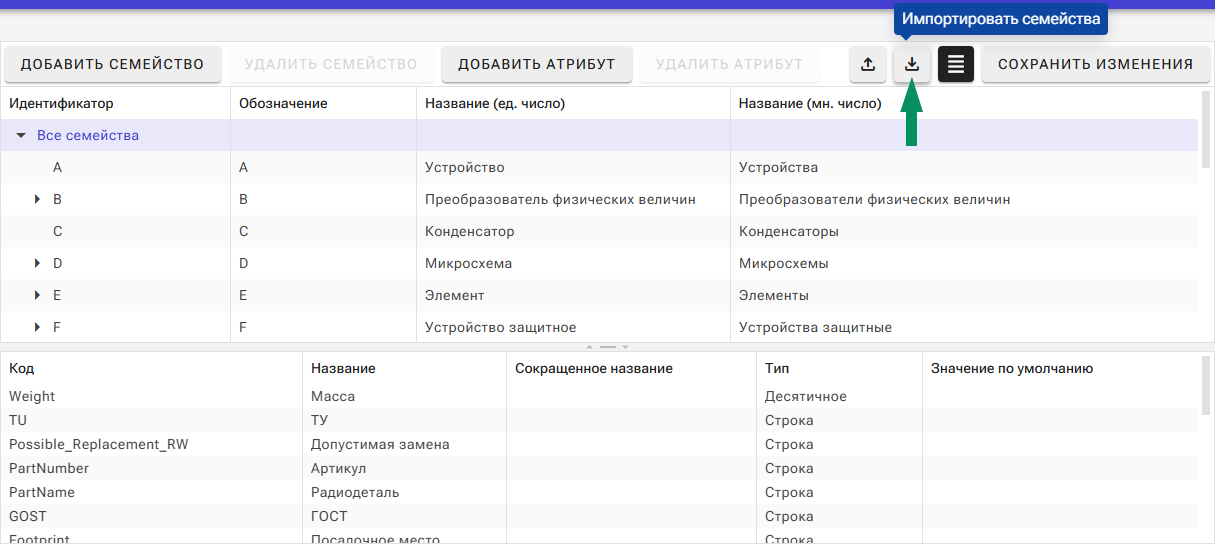Click attribute table Название column header
Screen dimensions: 1215x544
tap(404, 368)
